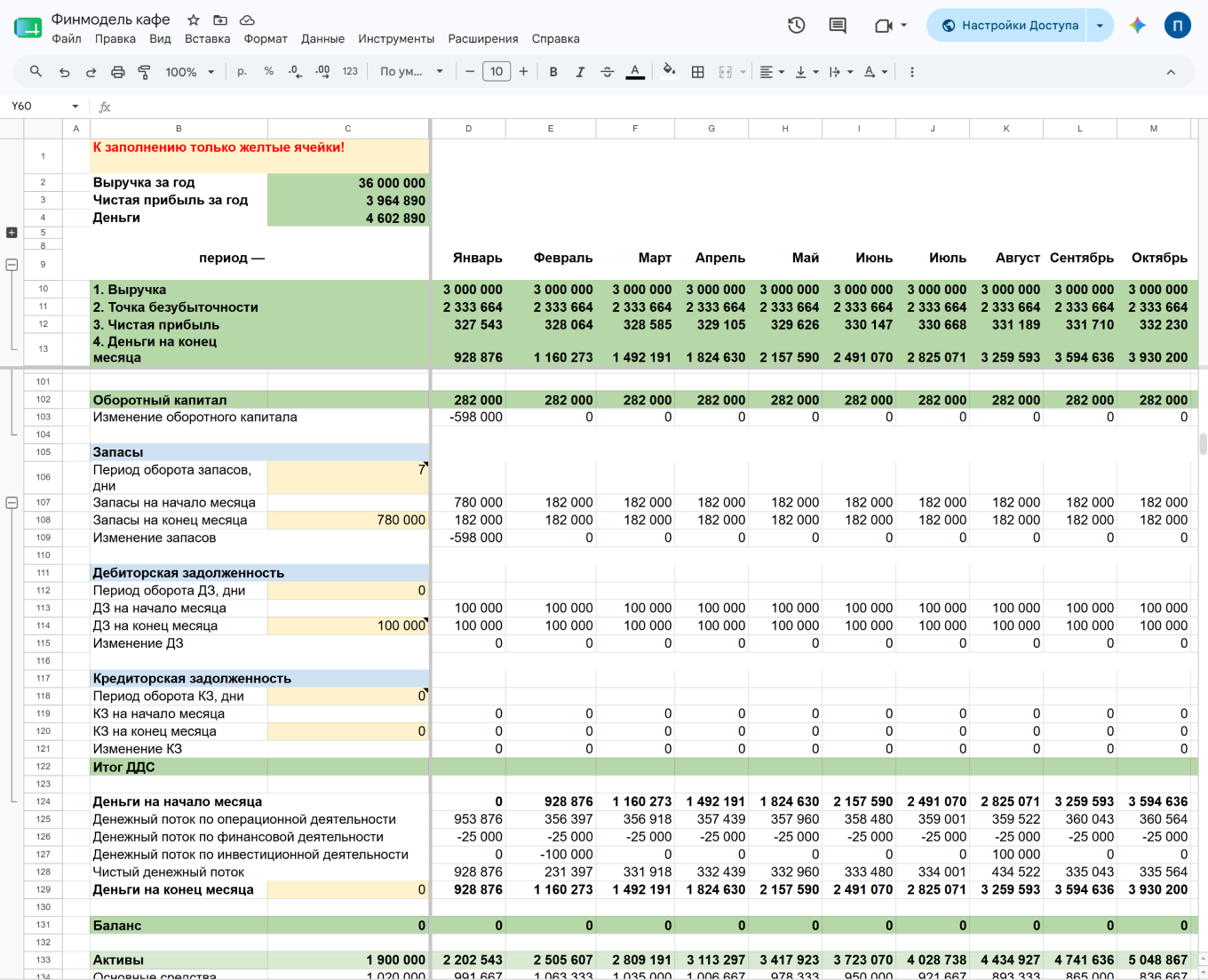This screenshot has height=980, width=1208.
Task: Click the cell name box Y60
Action: pos(44,106)
